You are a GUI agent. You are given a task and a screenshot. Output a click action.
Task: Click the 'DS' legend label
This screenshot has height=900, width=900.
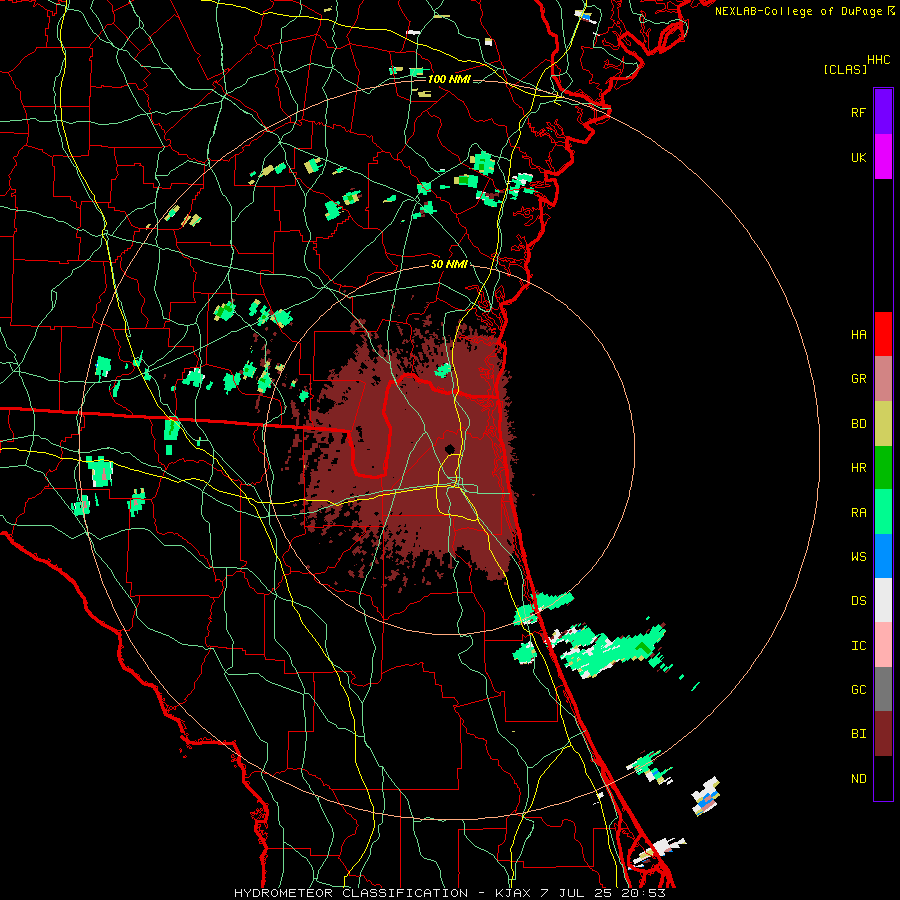pyautogui.click(x=858, y=601)
